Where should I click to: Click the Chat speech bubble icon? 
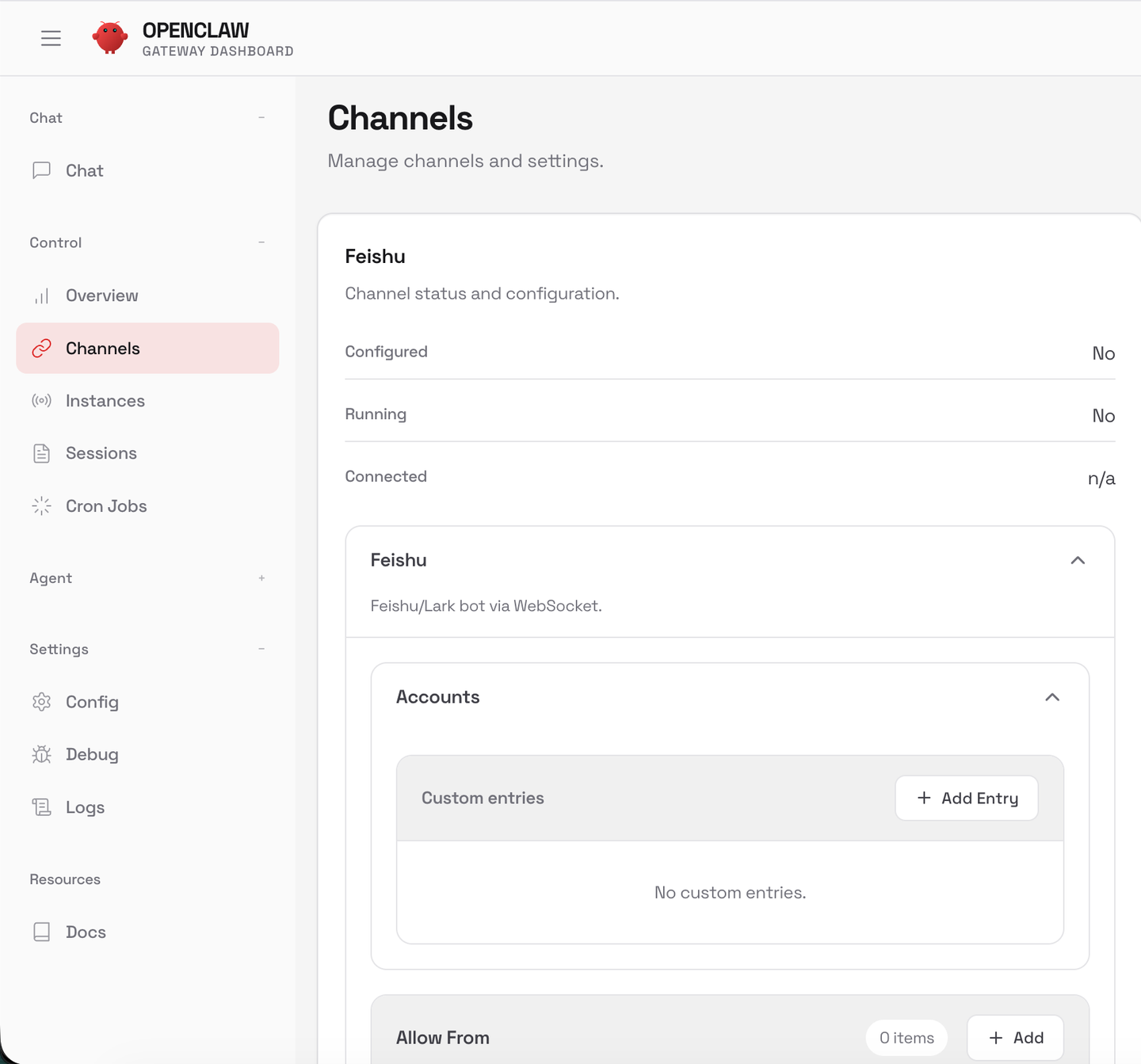tap(42, 170)
